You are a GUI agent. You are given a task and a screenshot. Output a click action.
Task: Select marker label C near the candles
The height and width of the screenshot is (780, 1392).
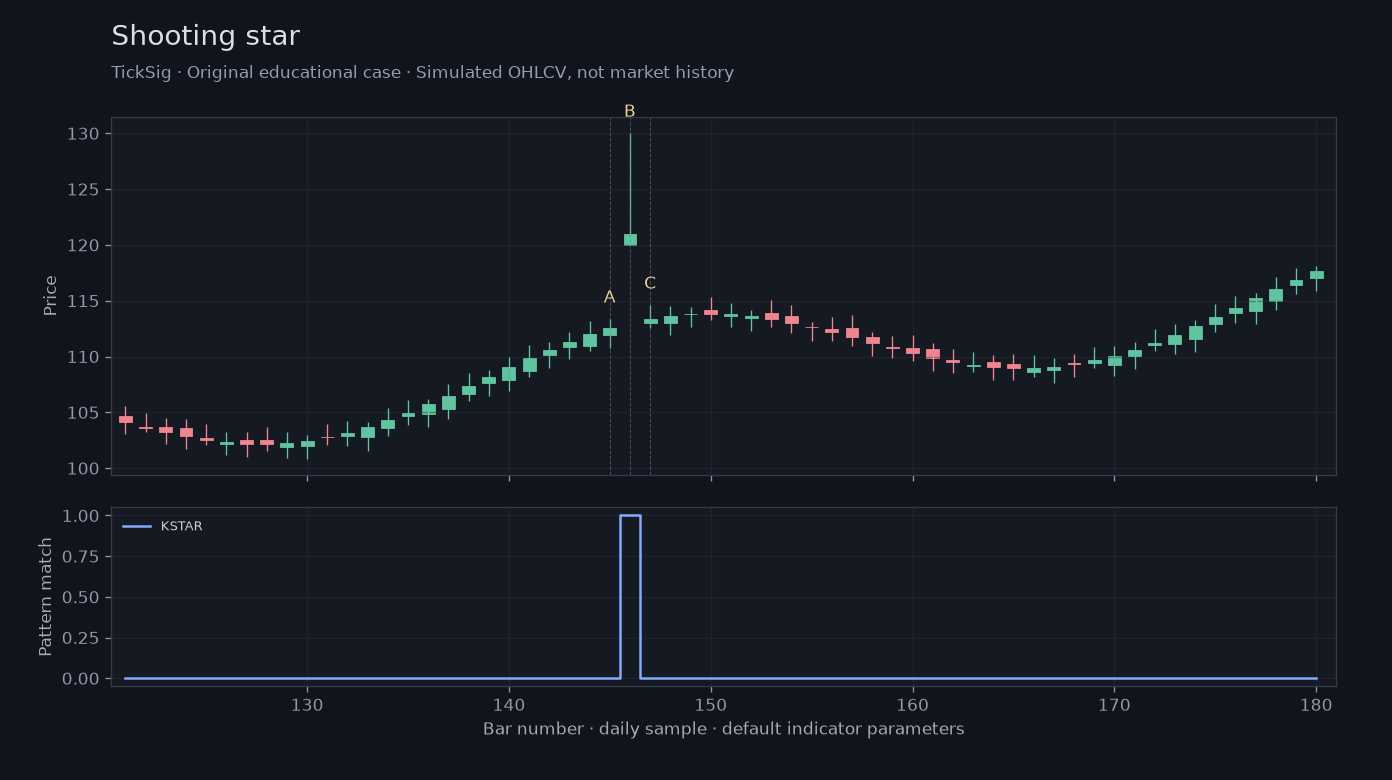650,283
